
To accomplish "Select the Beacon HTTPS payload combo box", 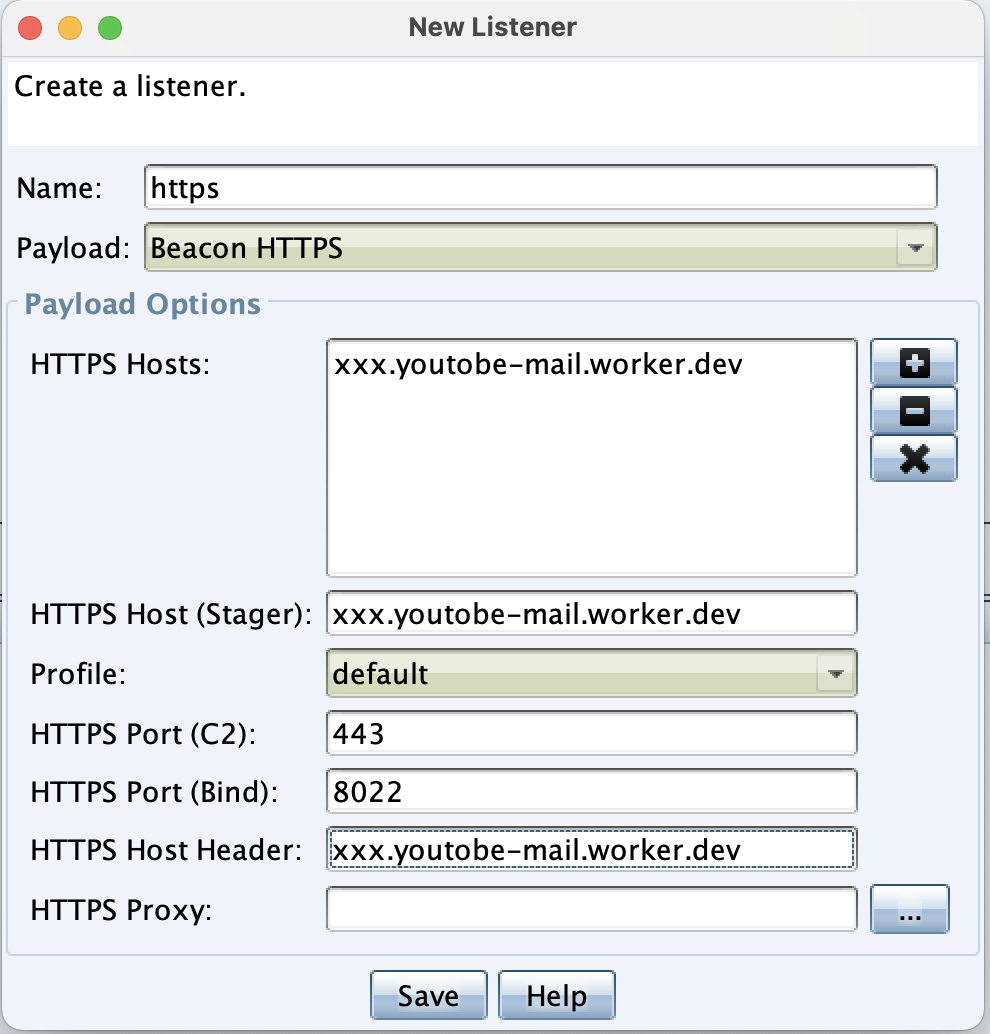I will tap(520, 247).
